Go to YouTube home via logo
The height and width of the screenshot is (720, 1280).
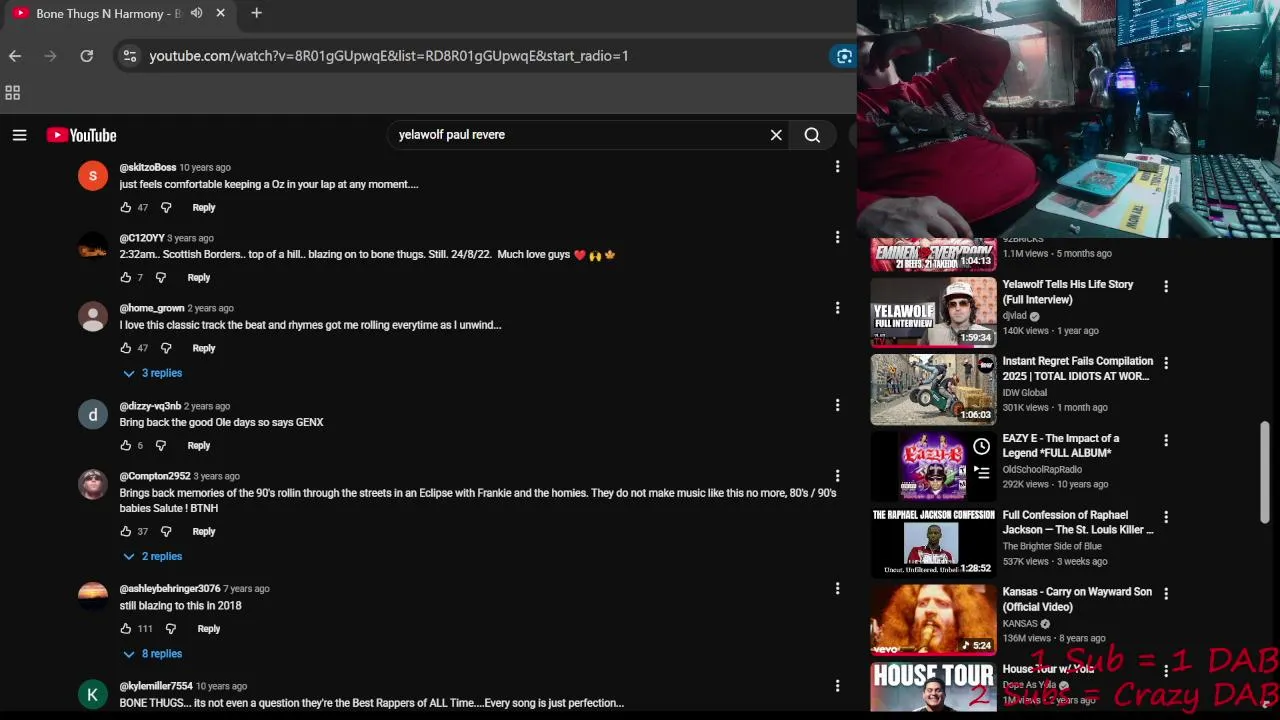point(81,135)
